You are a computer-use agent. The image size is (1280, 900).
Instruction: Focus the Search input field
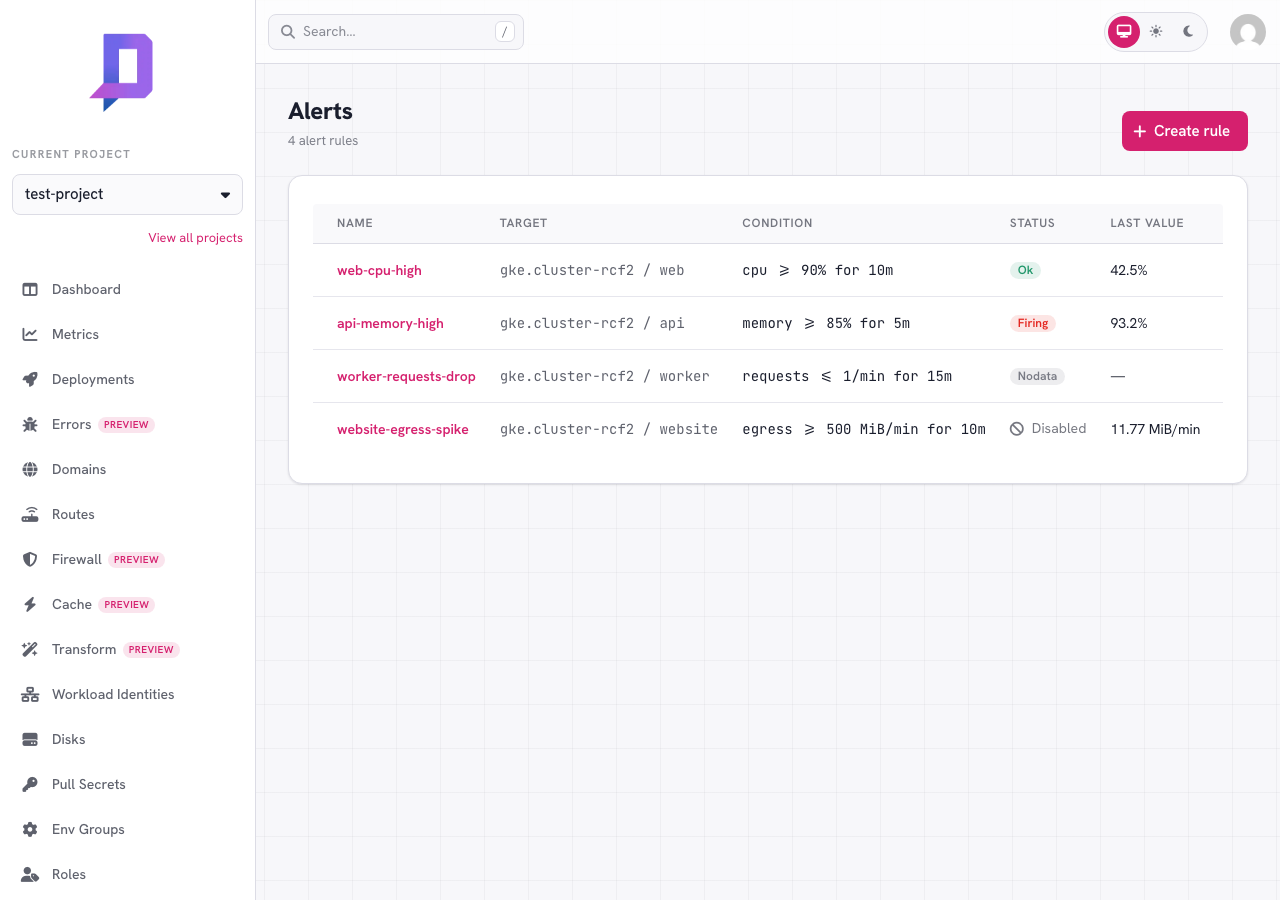coord(396,32)
